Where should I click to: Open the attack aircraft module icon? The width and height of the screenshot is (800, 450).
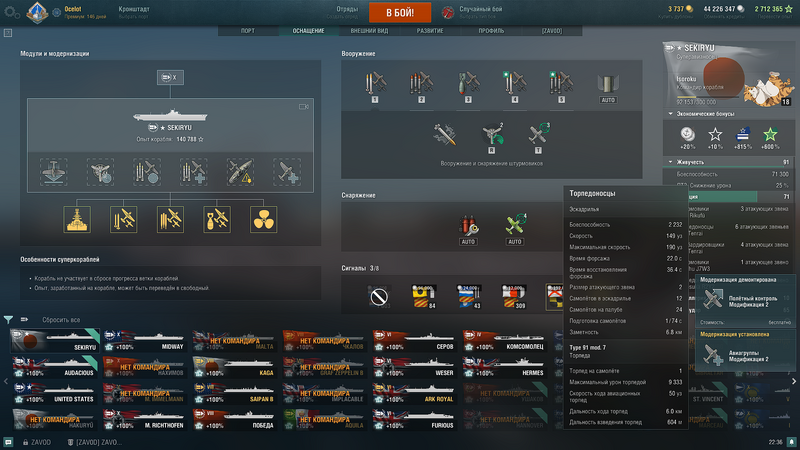[x=123, y=219]
